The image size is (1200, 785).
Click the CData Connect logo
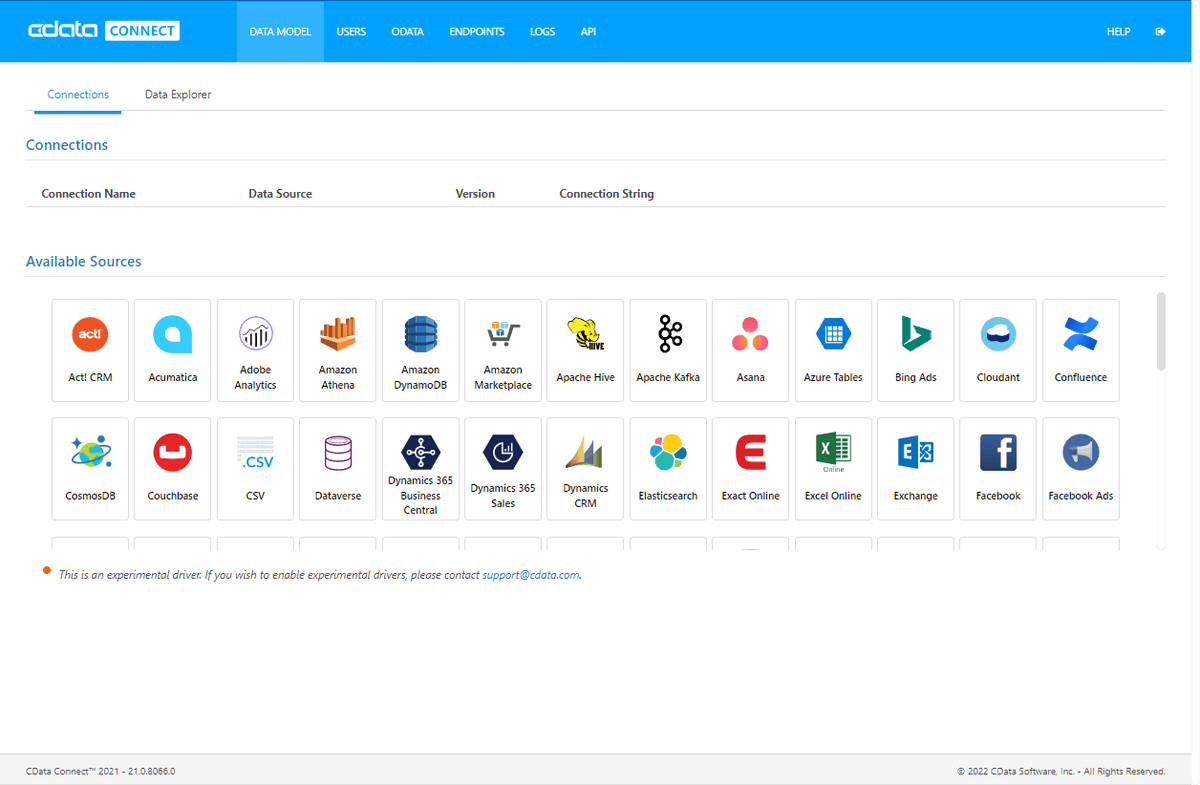click(x=103, y=31)
